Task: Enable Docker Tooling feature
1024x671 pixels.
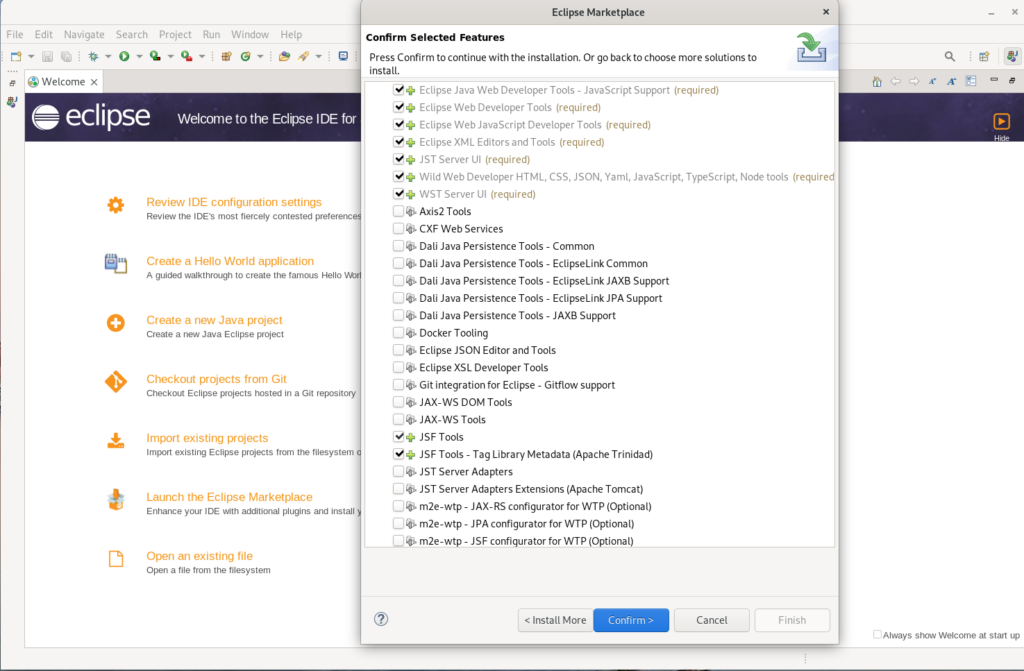Action: coord(398,333)
